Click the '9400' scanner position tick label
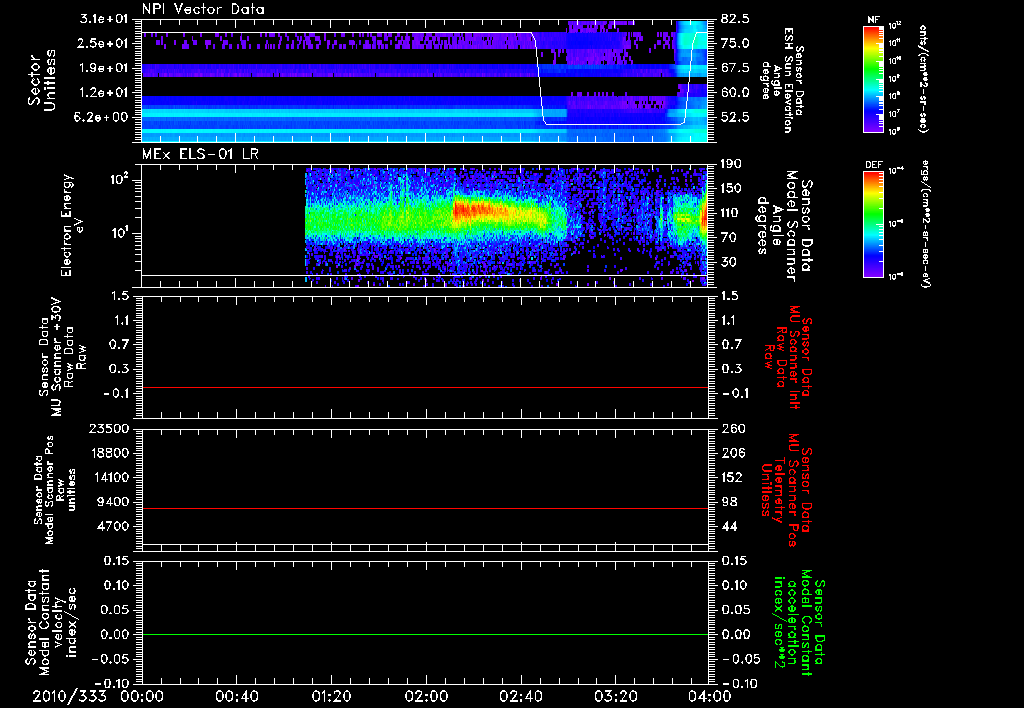This screenshot has height=708, width=1024. (x=112, y=502)
